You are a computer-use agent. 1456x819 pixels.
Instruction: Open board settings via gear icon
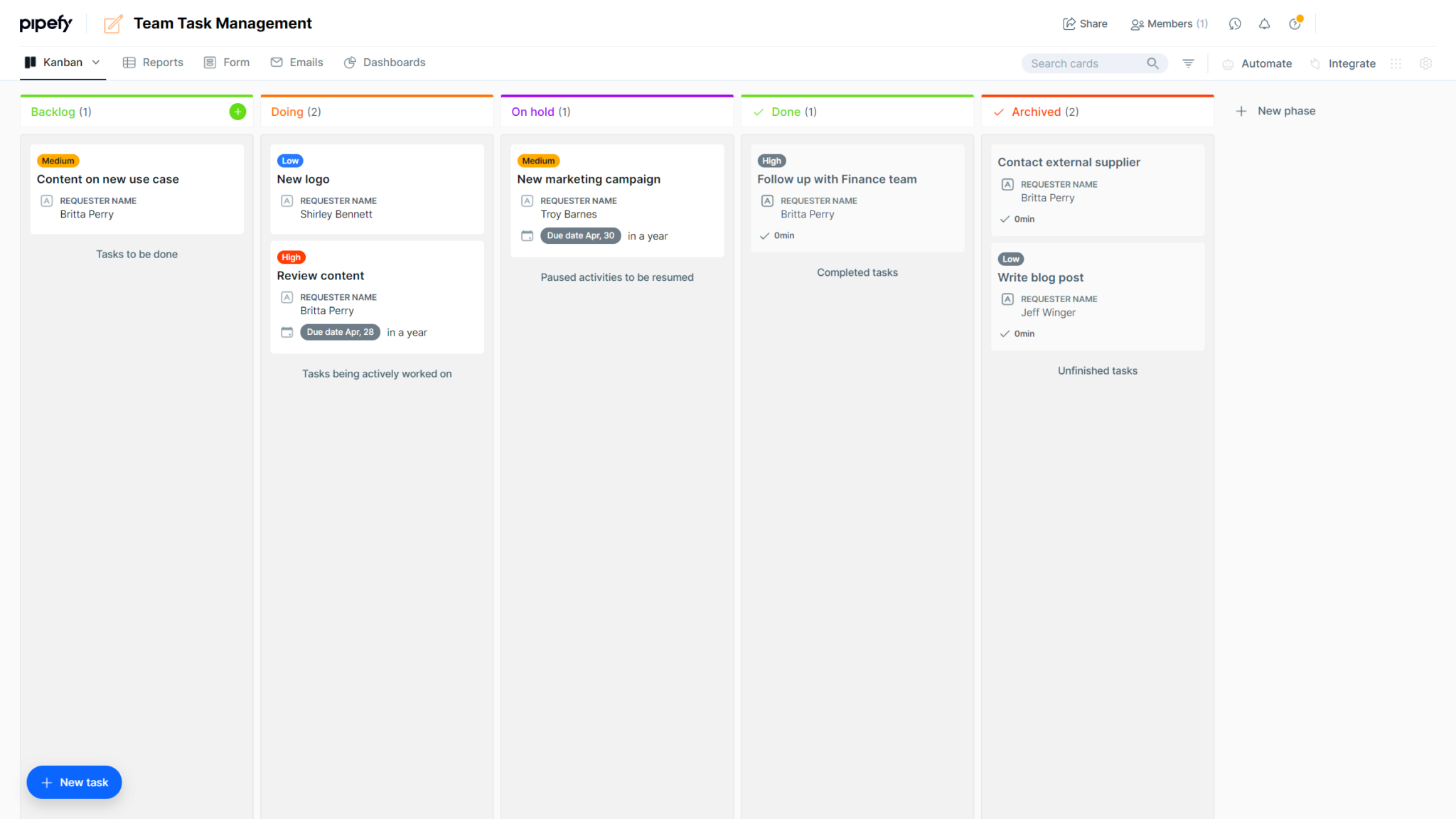pyautogui.click(x=1425, y=63)
